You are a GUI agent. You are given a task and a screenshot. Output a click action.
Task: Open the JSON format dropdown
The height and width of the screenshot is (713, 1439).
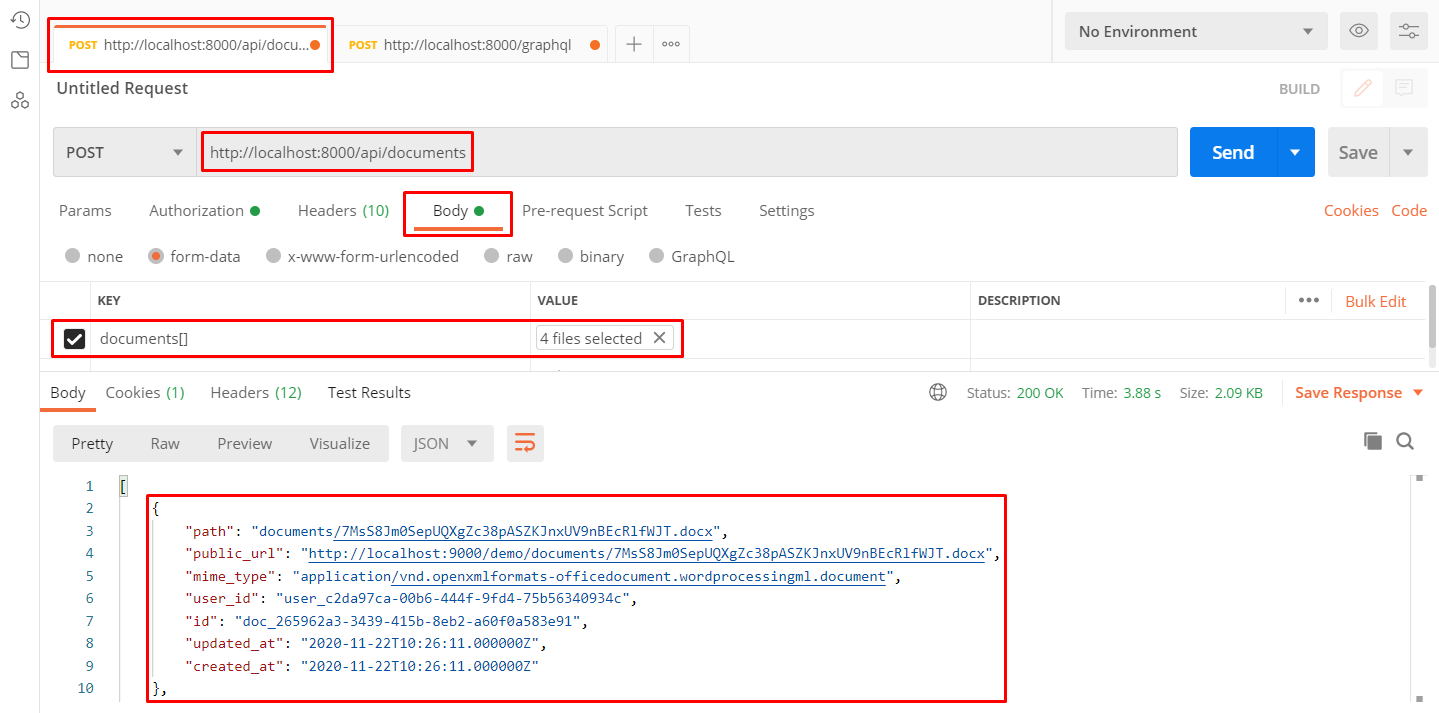(447, 443)
